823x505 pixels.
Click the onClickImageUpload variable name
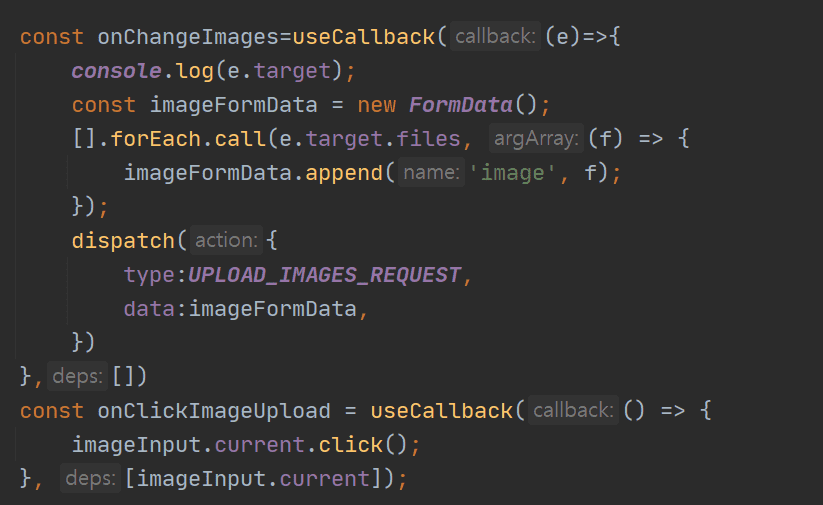213,411
